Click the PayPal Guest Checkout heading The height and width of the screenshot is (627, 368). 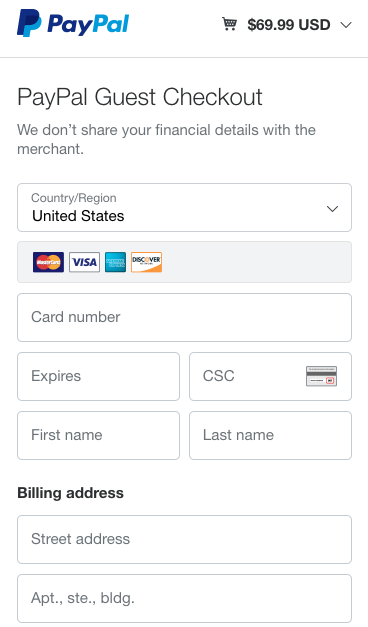140,97
